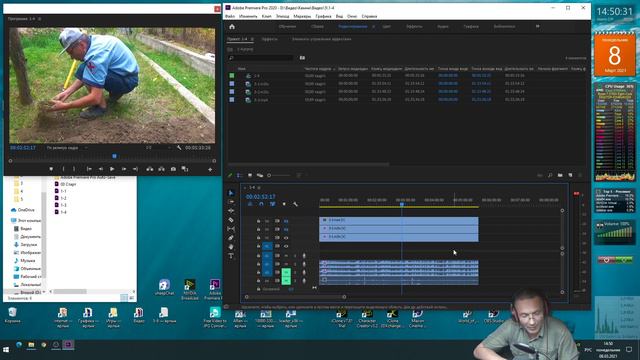Click Automate to Sequence icon

click(540, 175)
